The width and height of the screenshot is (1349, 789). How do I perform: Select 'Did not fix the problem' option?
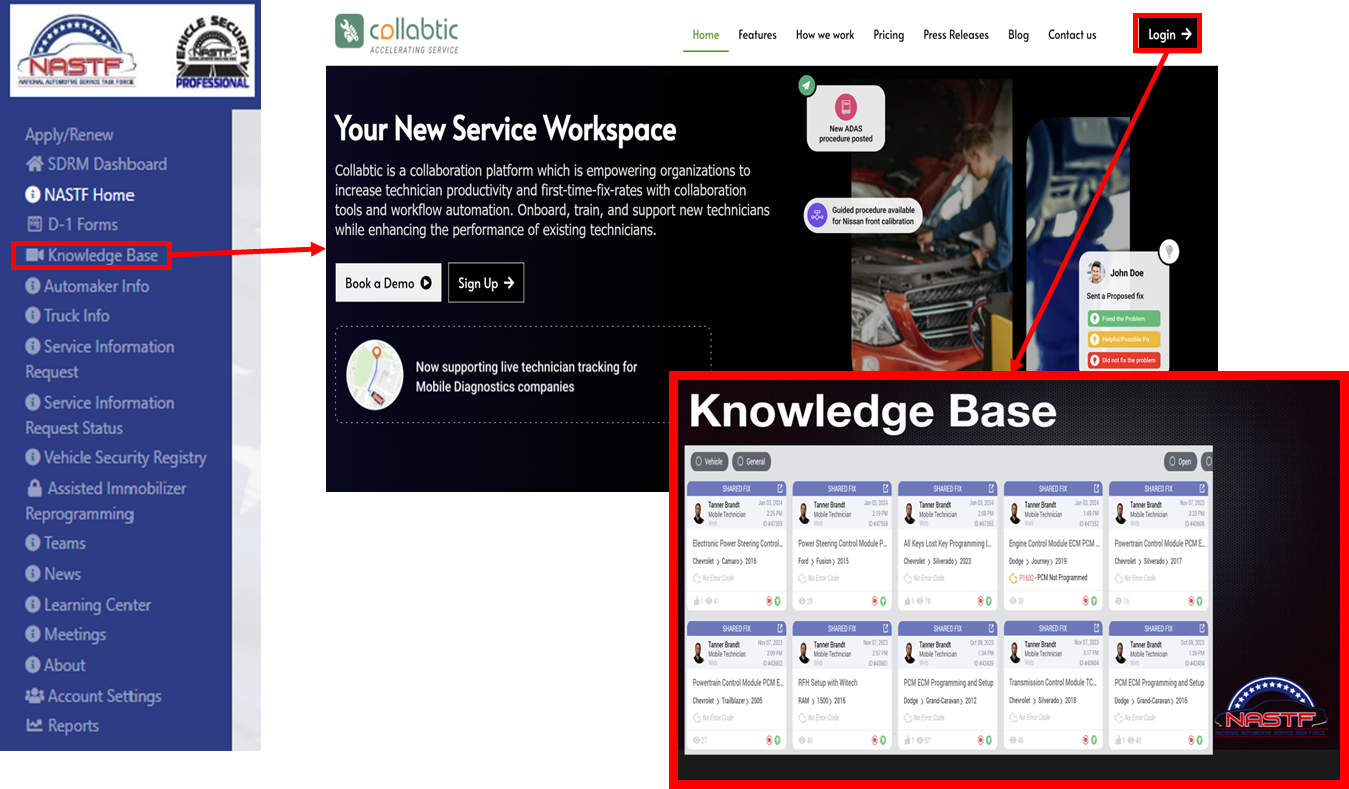coord(1124,360)
